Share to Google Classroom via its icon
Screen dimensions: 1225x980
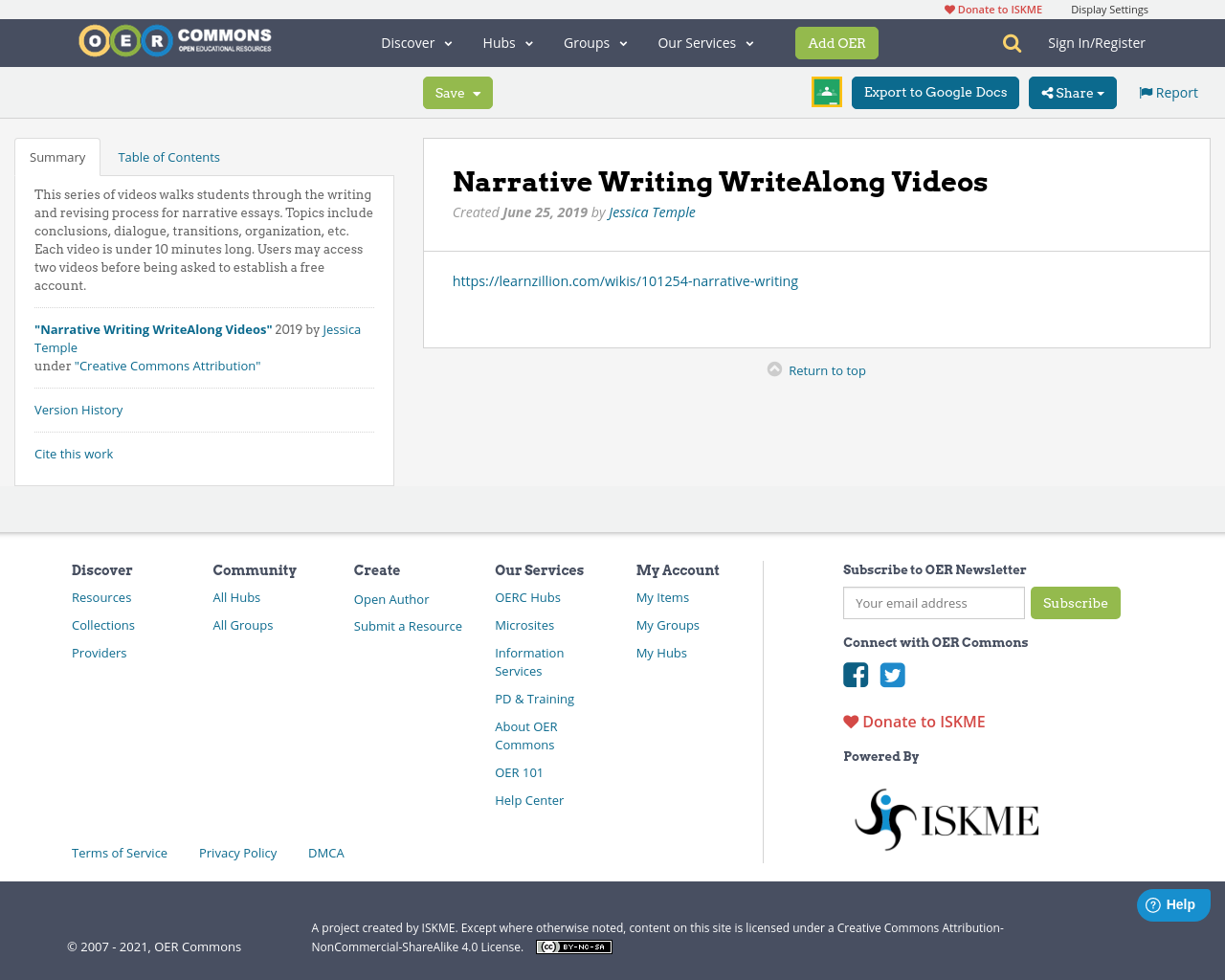click(826, 92)
